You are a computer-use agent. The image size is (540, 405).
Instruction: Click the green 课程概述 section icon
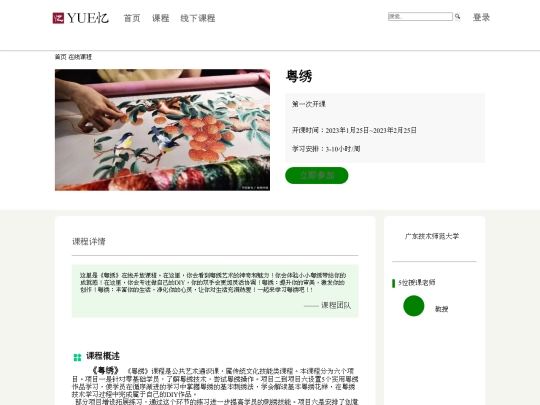77,357
